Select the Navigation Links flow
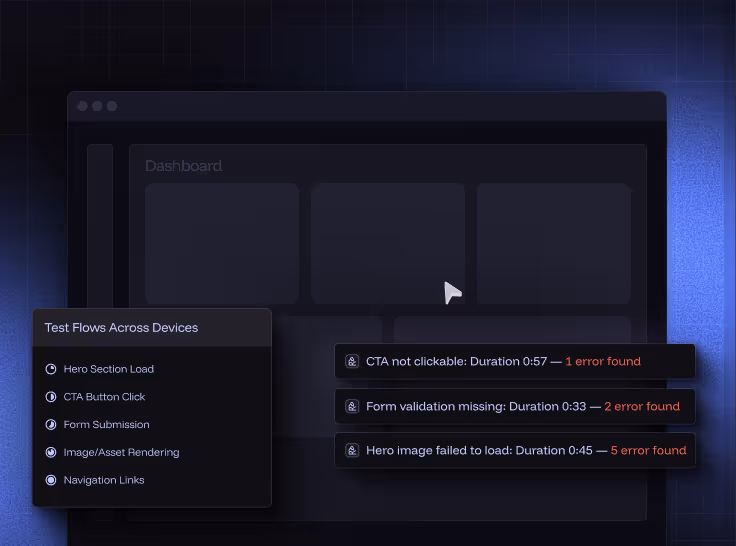Screen dimensions: 736x546 tap(104, 480)
